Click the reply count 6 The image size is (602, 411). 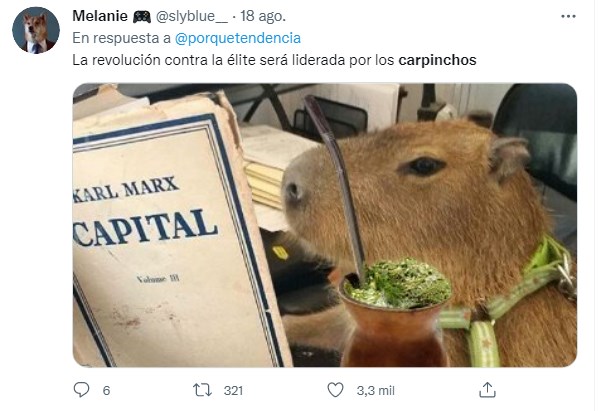pyautogui.click(x=106, y=390)
